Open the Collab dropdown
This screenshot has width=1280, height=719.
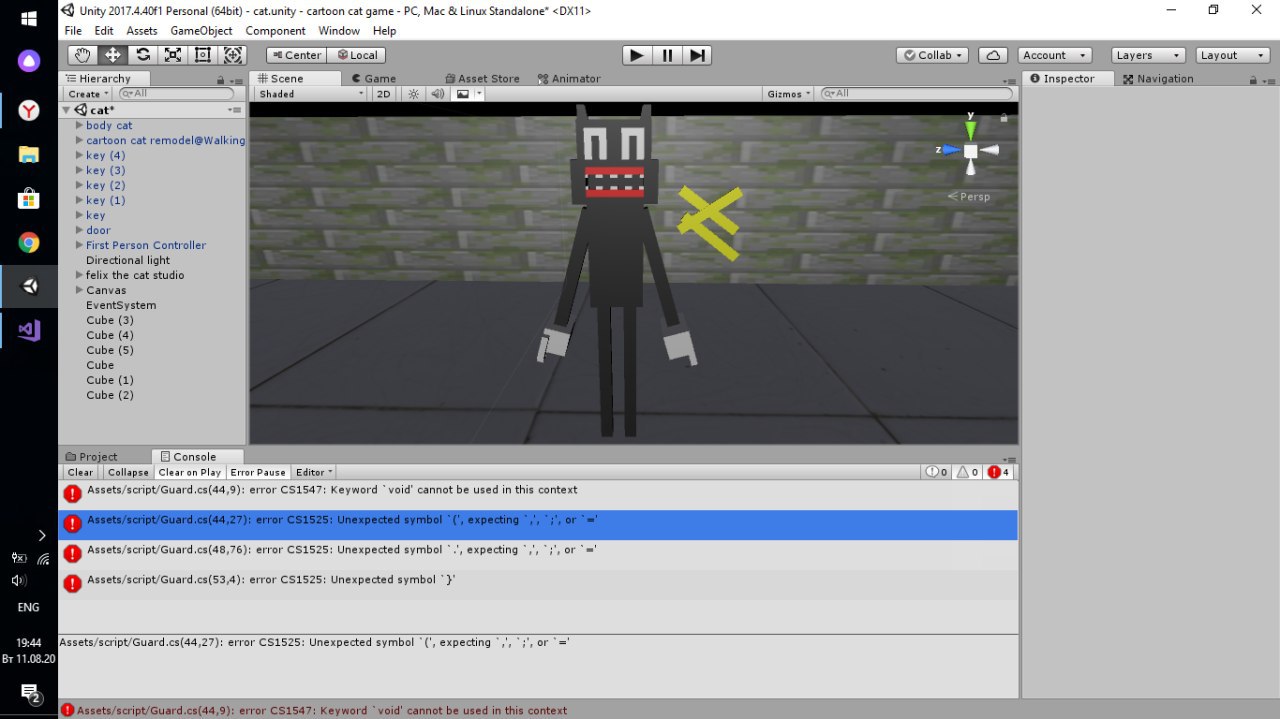point(932,55)
